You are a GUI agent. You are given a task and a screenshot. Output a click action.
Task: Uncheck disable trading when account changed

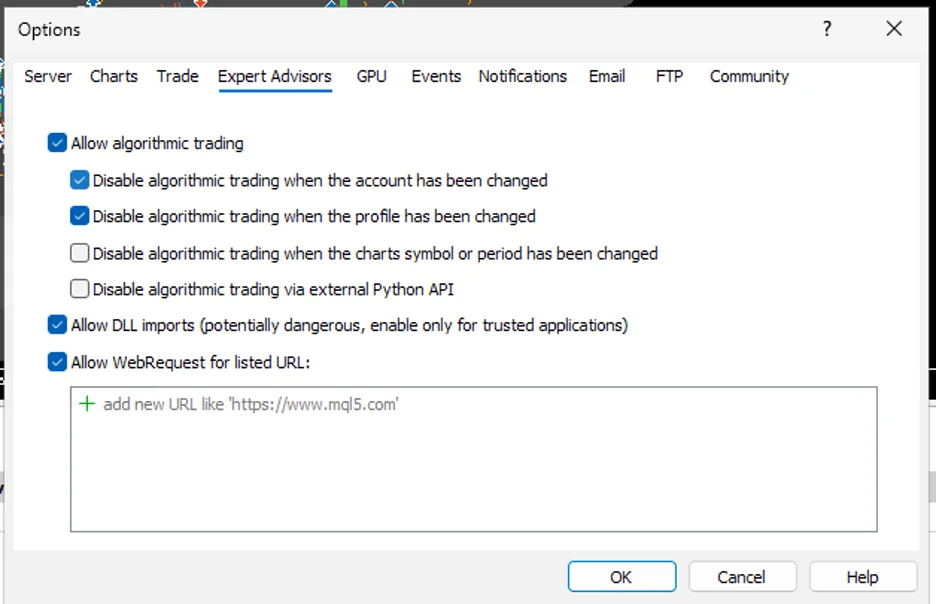pyautogui.click(x=80, y=181)
